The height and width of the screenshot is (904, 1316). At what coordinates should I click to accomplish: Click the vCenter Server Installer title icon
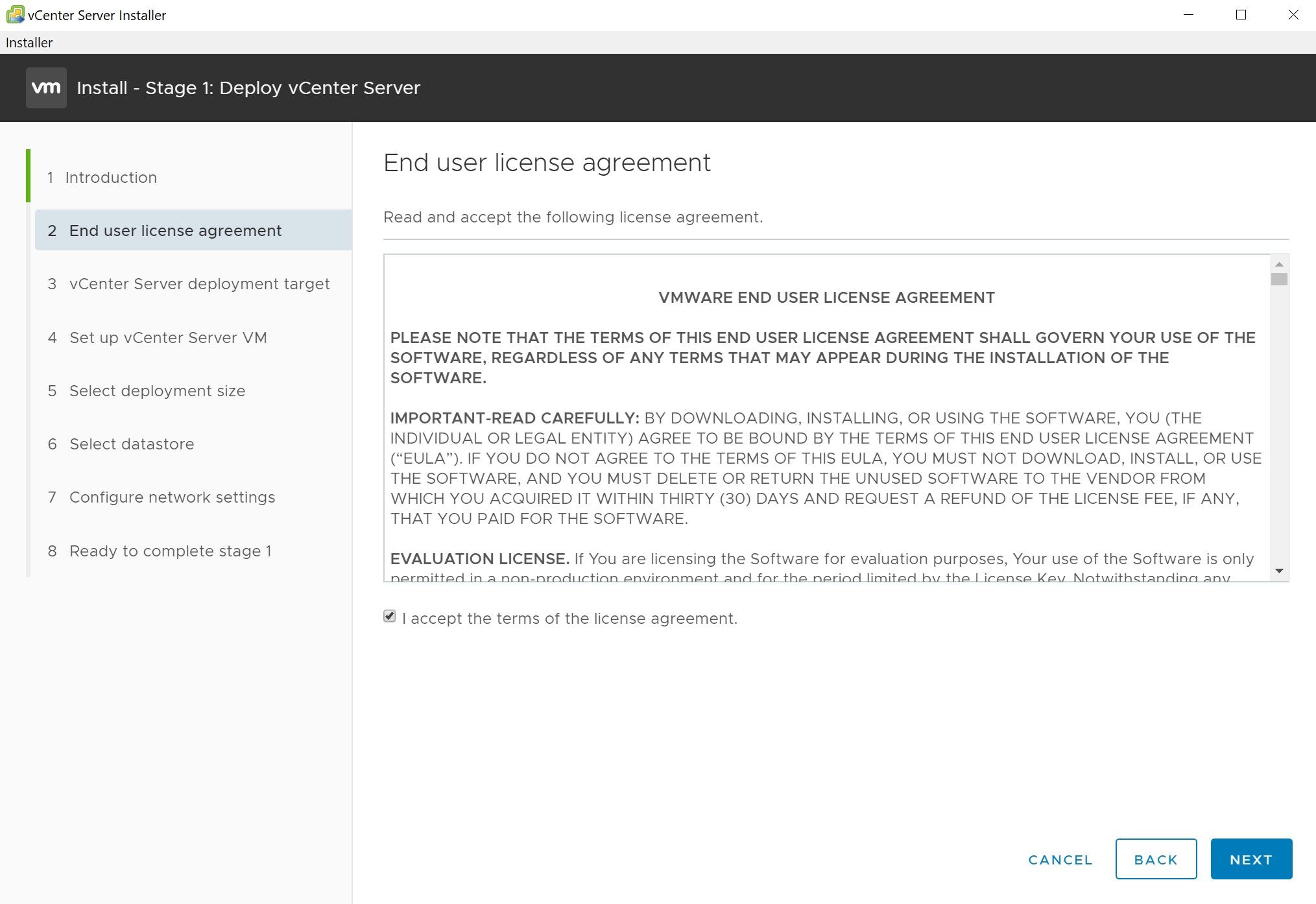(x=14, y=14)
